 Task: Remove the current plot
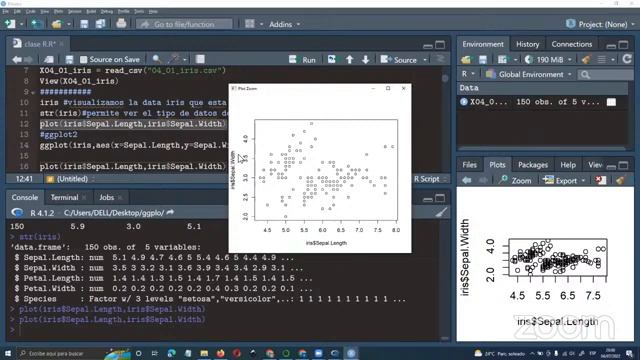tap(601, 180)
